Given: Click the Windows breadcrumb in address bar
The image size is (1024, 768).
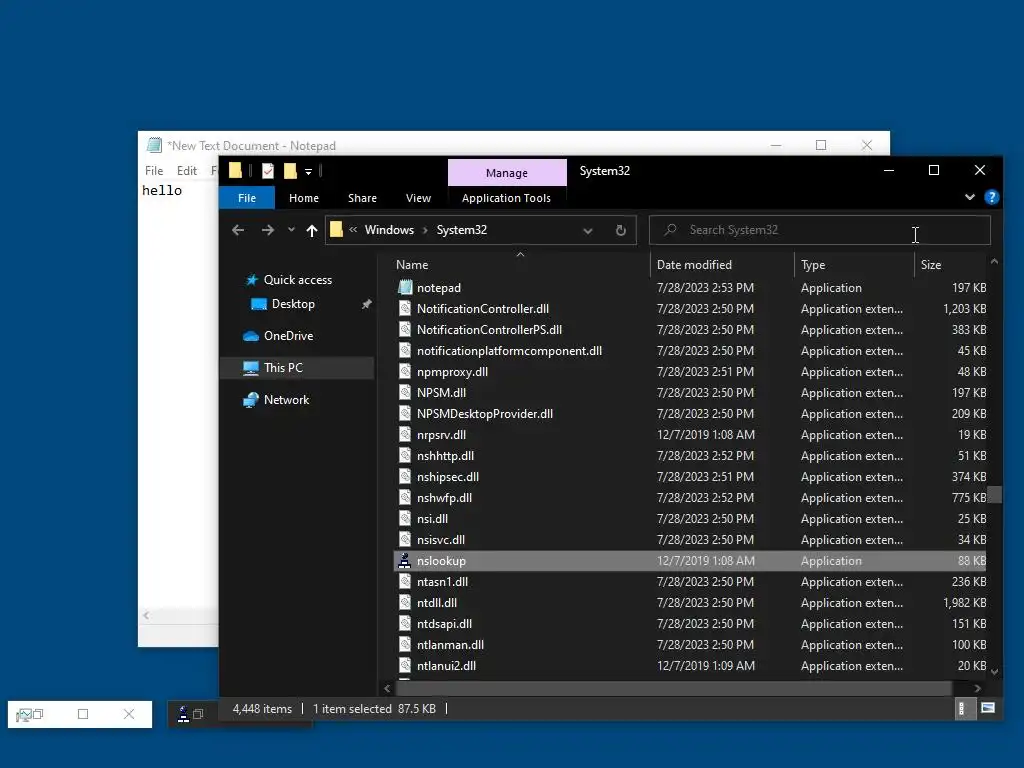Looking at the screenshot, I should pyautogui.click(x=389, y=230).
